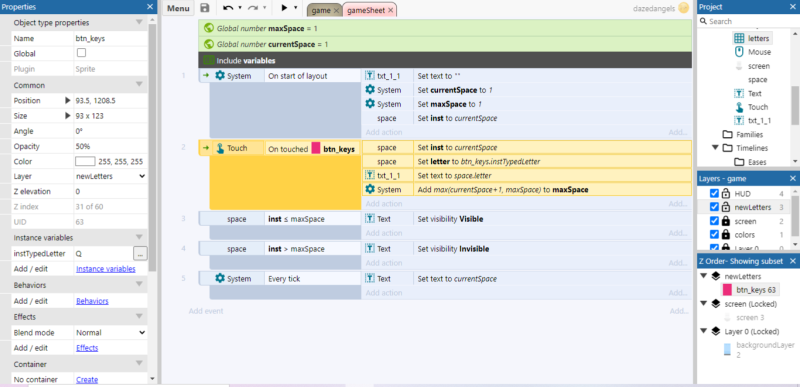Toggle the Global checkbox
Screen dimensions: 800x387
click(81, 53)
